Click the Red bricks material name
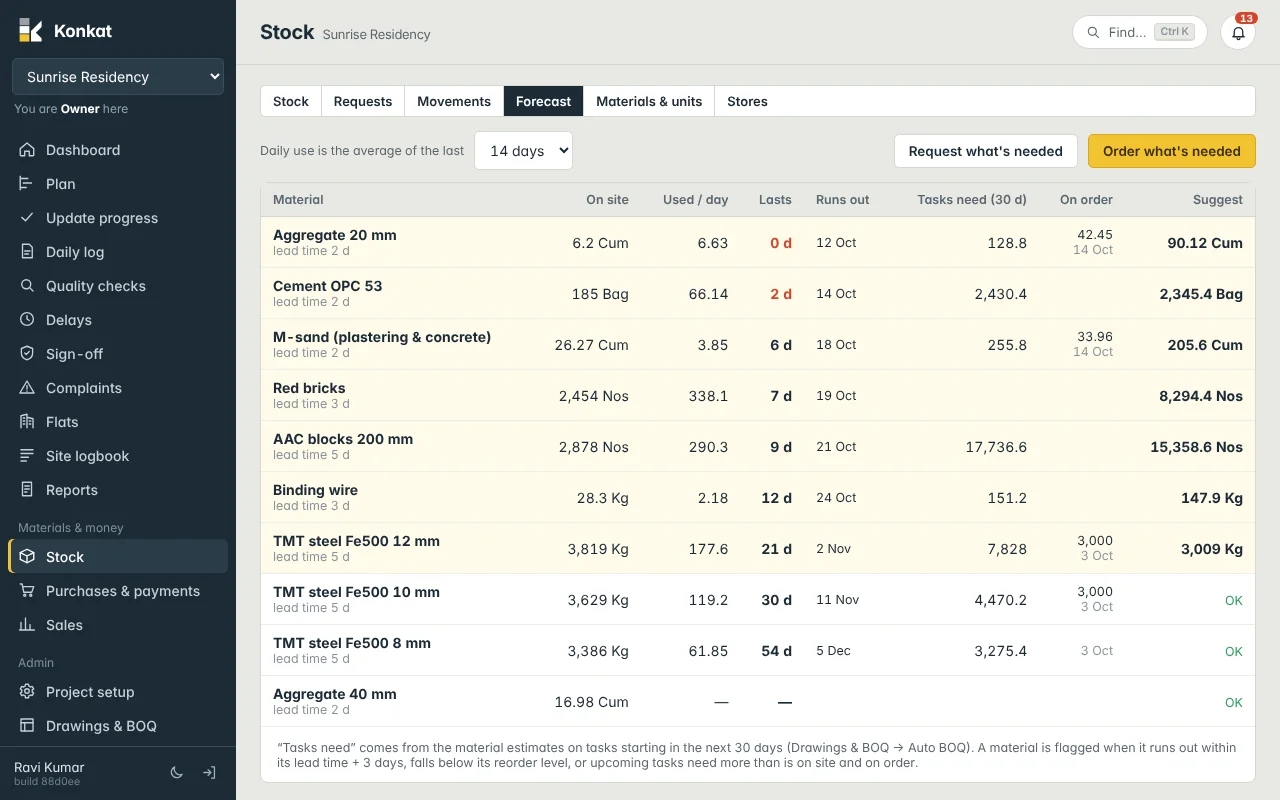This screenshot has width=1280, height=800. 309,388
